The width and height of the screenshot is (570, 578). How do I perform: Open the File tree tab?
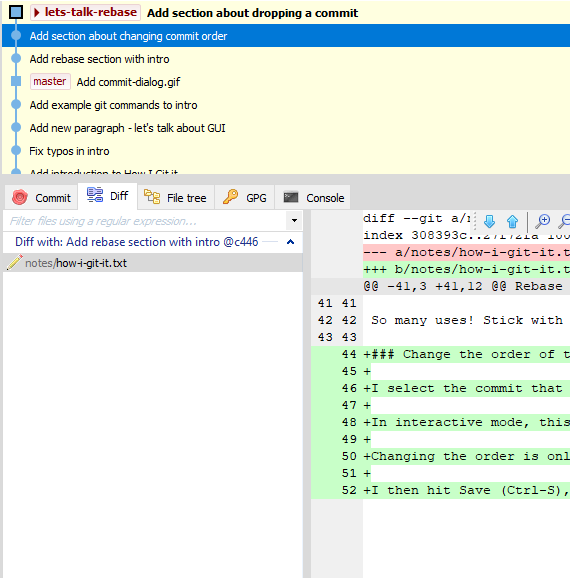175,198
